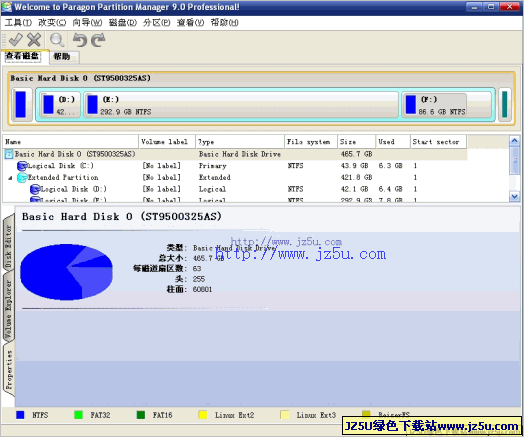Click the partition list scroll down arrow
Viewport: 524px width, 437px height.
(x=514, y=196)
